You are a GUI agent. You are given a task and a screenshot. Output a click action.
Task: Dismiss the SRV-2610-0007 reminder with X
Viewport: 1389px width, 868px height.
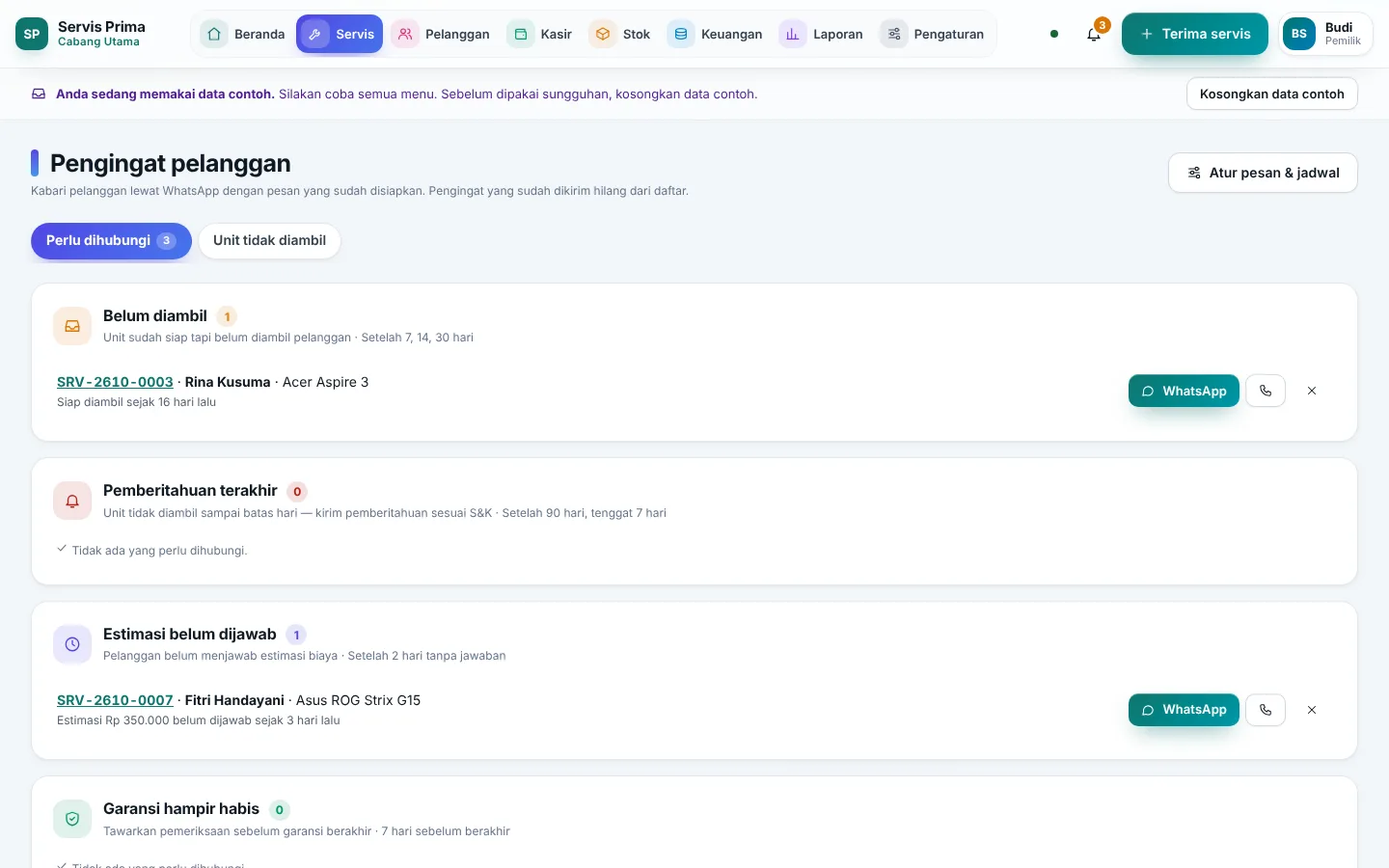[1312, 710]
